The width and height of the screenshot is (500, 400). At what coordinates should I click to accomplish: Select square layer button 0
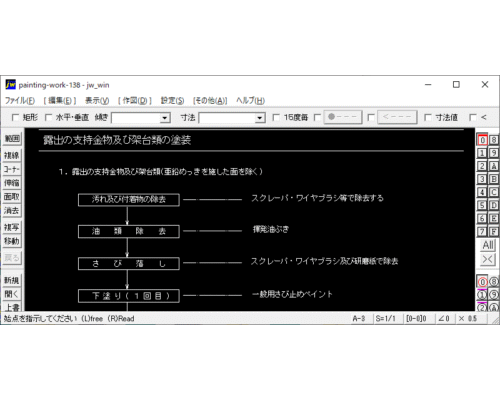482,140
